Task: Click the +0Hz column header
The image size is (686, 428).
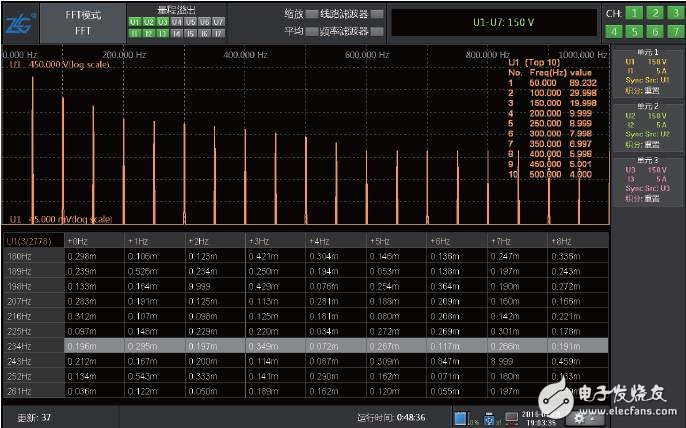Action: (x=94, y=241)
